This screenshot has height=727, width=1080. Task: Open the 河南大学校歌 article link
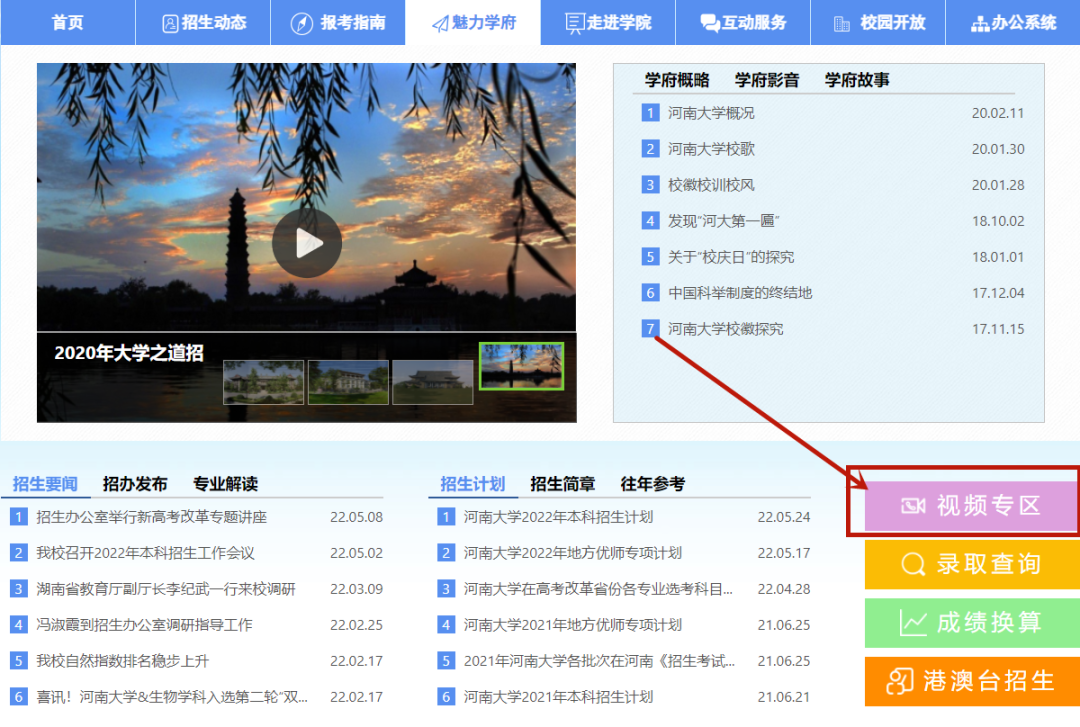712,149
